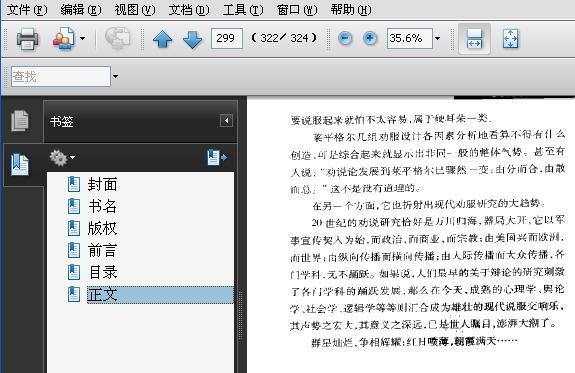Image resolution: width=575 pixels, height=373 pixels.
Task: Zoom in with the plus button
Action: pyautogui.click(x=370, y=38)
